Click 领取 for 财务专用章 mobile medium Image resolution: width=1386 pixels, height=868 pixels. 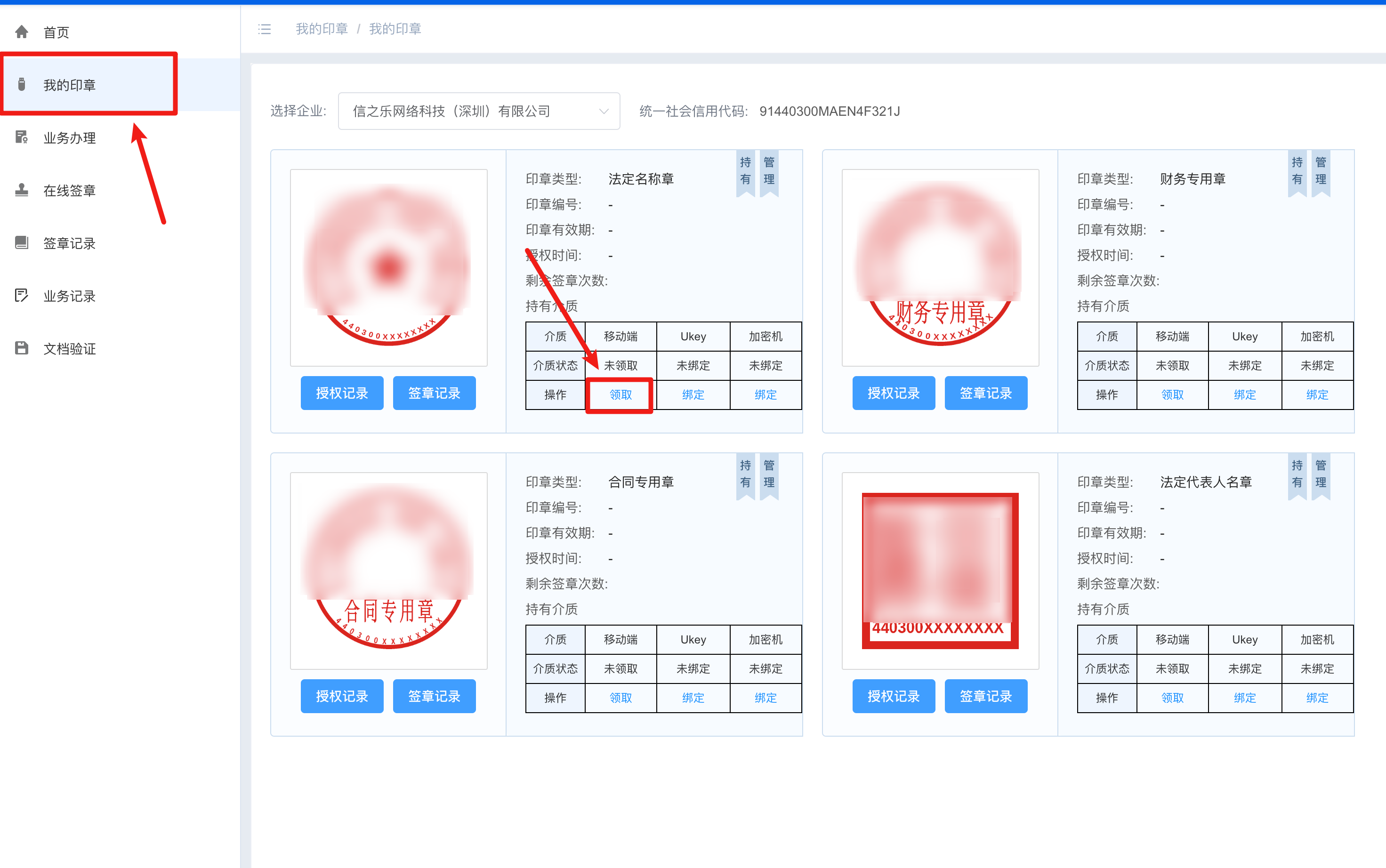tap(1172, 395)
